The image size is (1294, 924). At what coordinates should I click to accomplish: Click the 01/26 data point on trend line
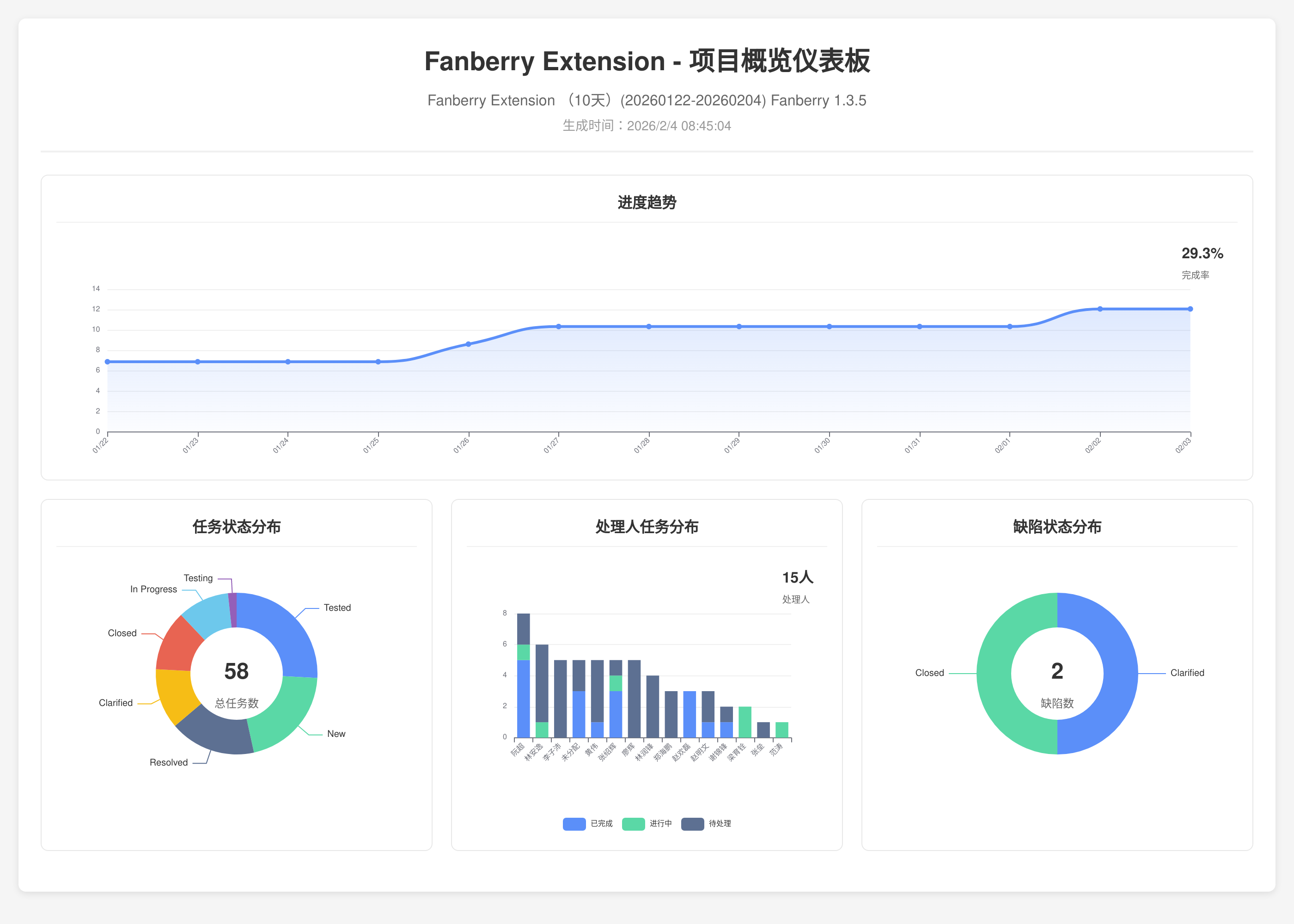[x=468, y=344]
